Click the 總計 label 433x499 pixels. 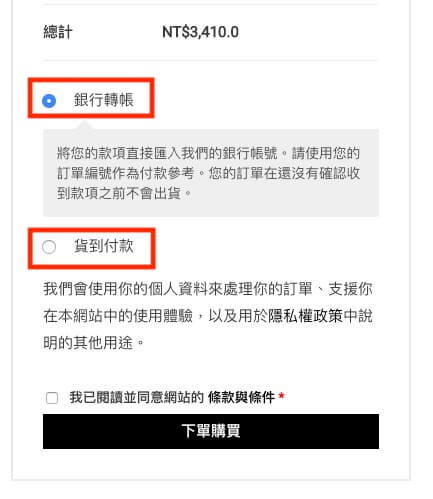point(58,32)
